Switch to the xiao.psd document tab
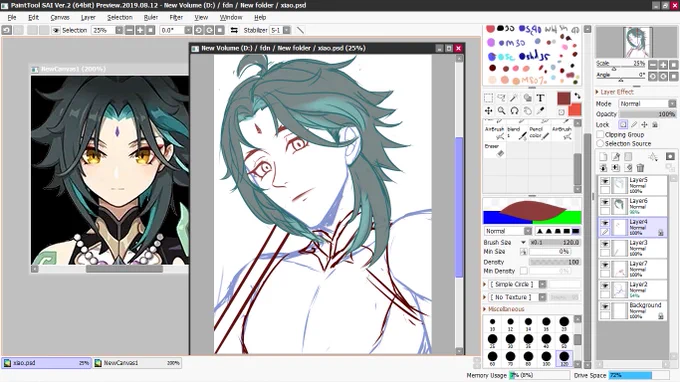Image resolution: width=680 pixels, height=382 pixels. tap(46, 363)
